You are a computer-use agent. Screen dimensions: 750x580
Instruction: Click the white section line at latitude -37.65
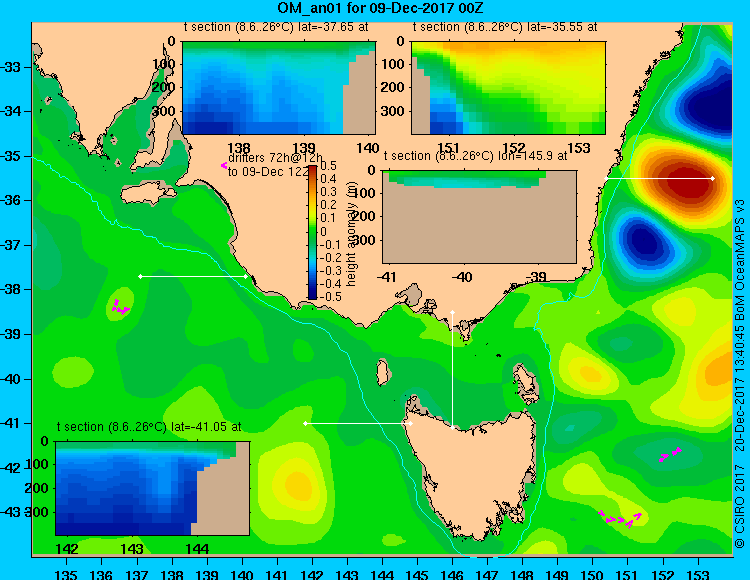coord(193,276)
